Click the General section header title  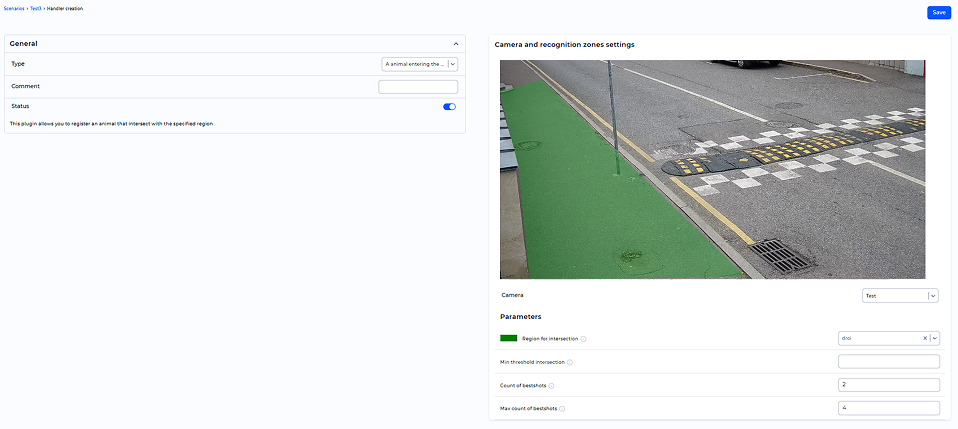click(x=24, y=44)
